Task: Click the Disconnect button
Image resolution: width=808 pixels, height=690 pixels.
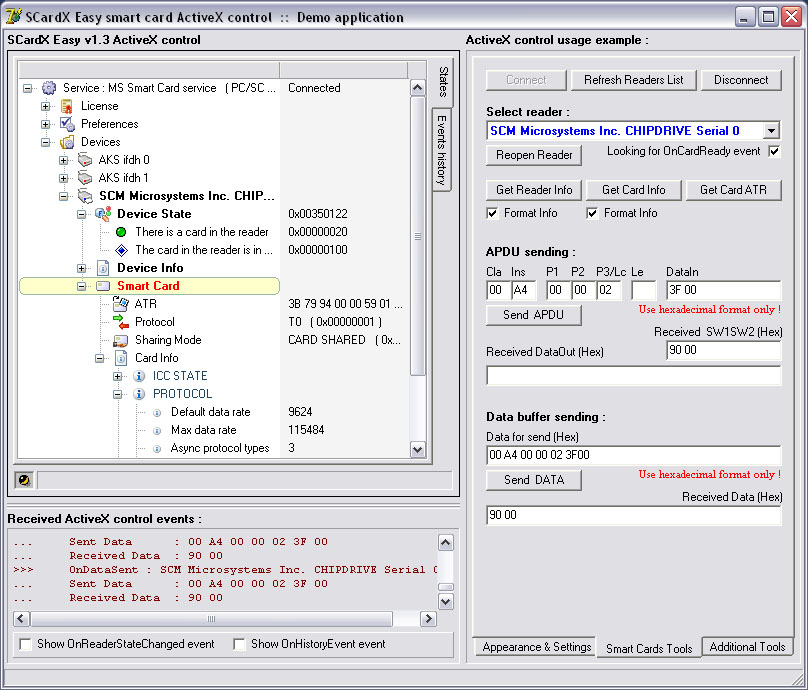Action: 740,80
